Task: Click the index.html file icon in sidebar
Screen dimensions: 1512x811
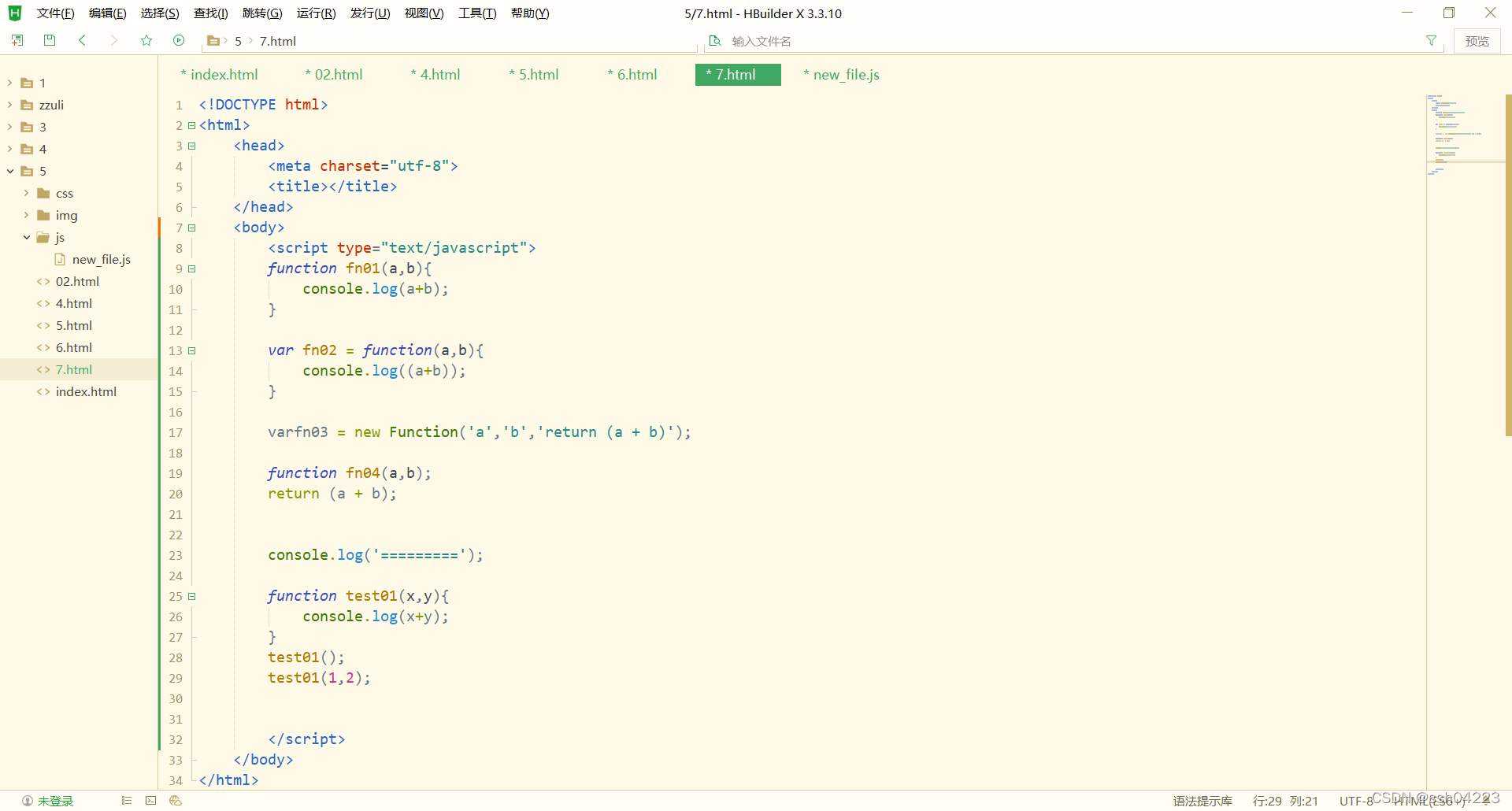Action: pos(43,391)
